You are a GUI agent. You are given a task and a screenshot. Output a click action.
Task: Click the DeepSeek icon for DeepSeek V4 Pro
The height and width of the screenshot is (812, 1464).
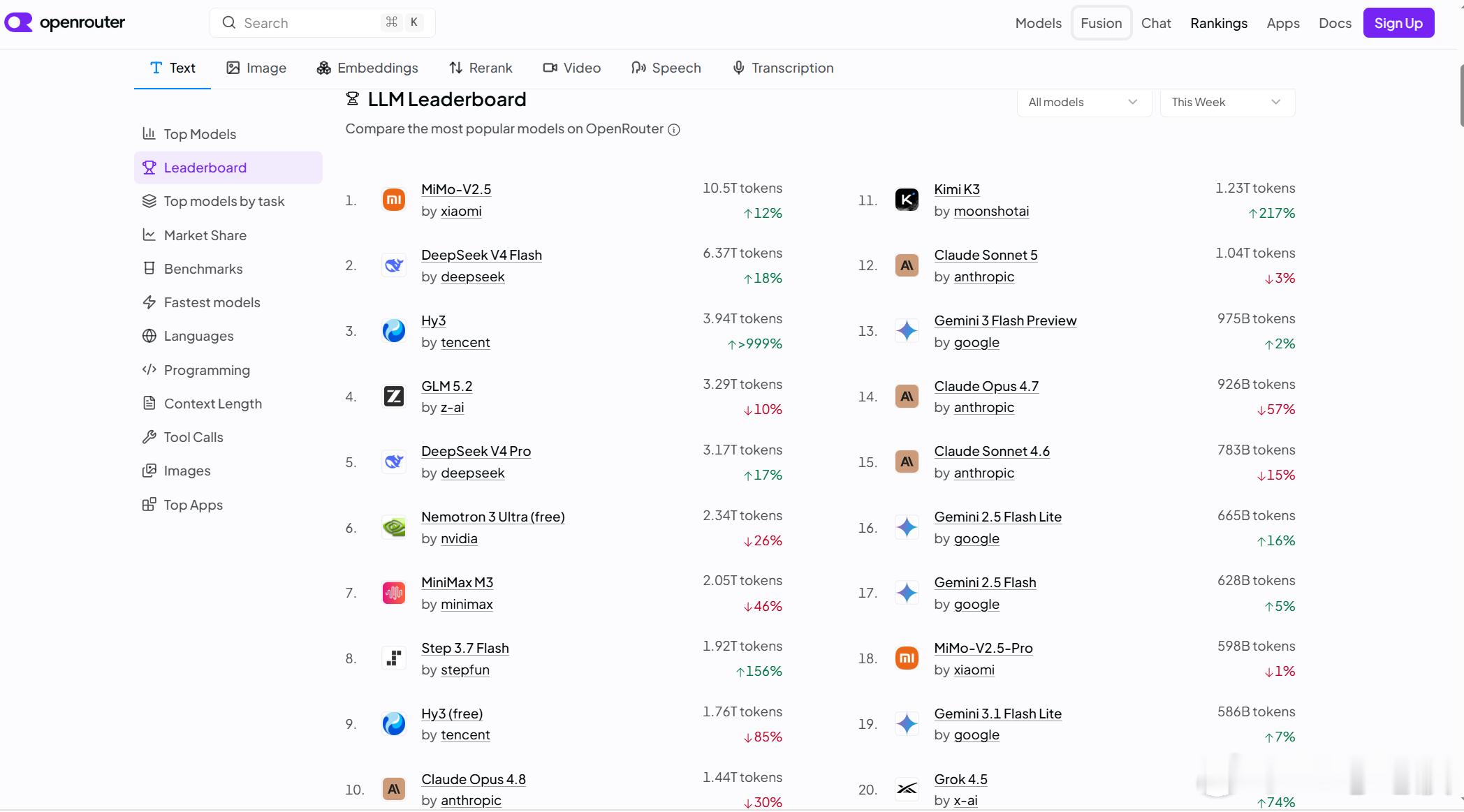point(394,462)
